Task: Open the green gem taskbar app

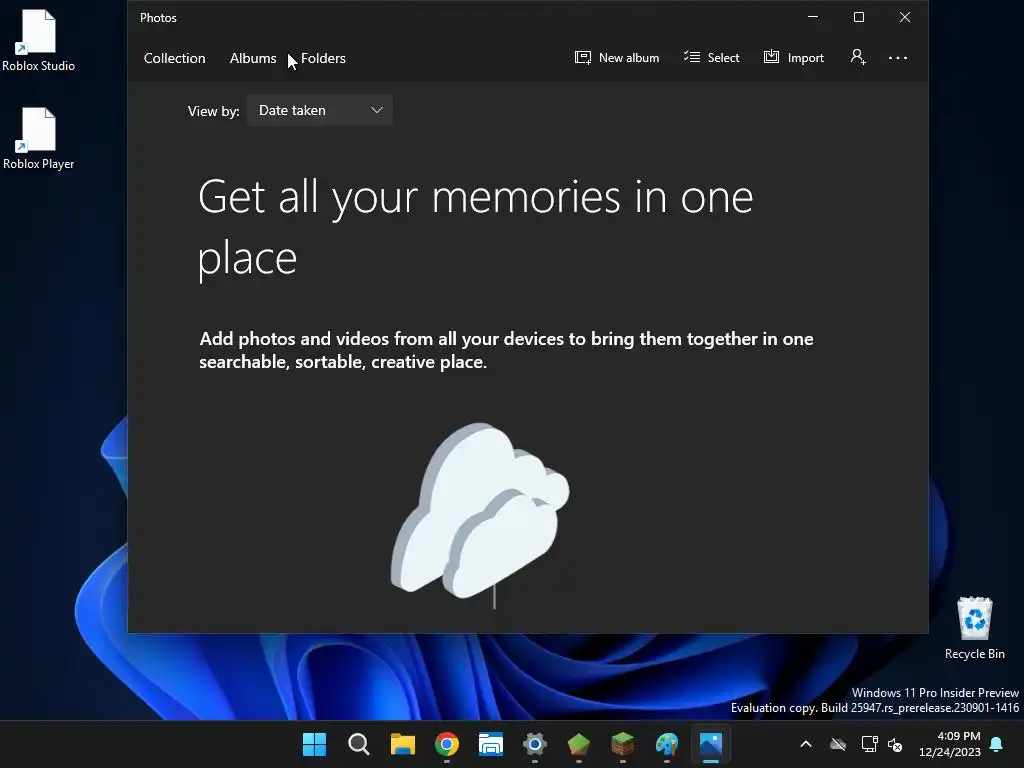Action: point(579,744)
